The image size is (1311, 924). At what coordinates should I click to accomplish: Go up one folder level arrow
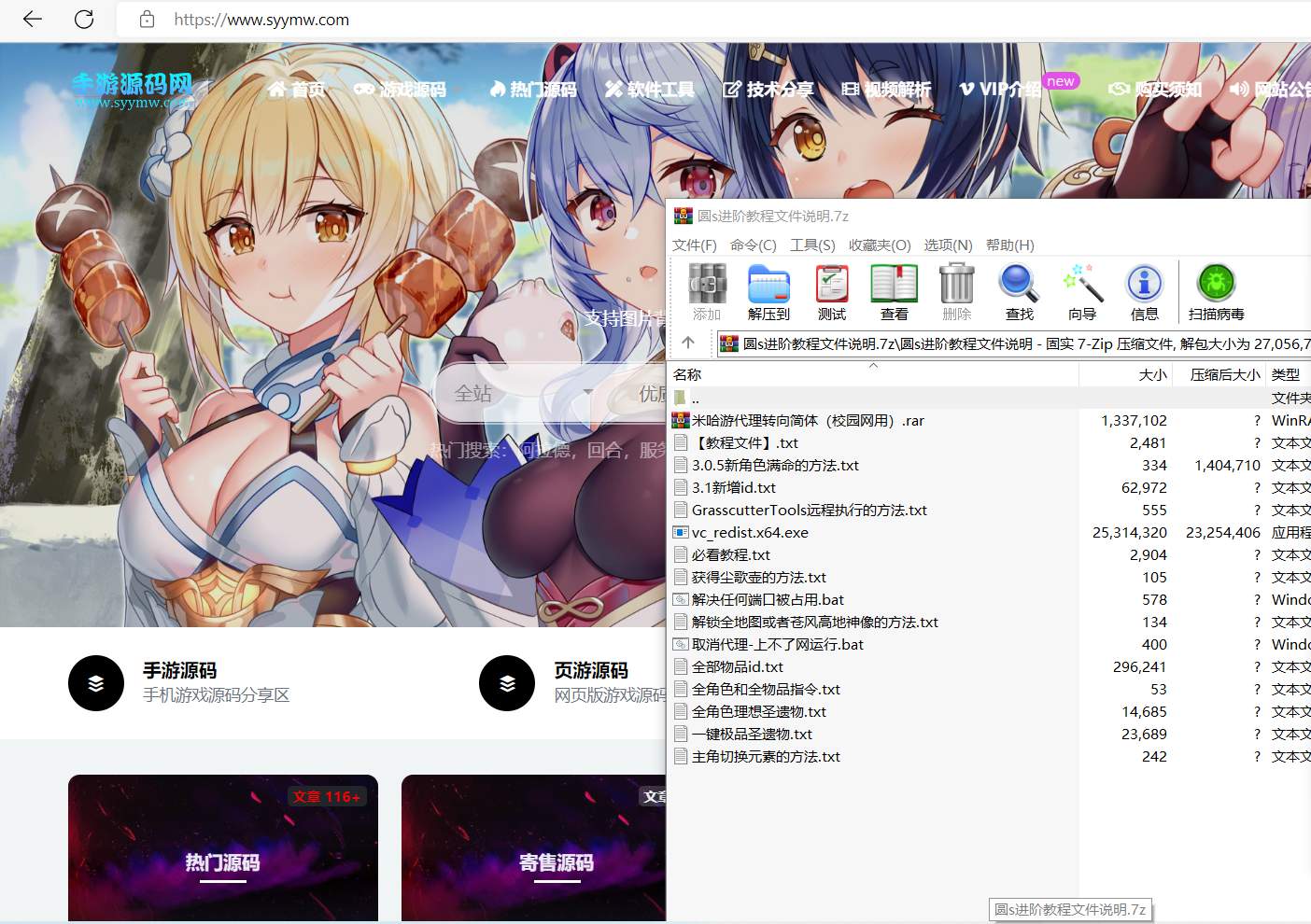(688, 343)
